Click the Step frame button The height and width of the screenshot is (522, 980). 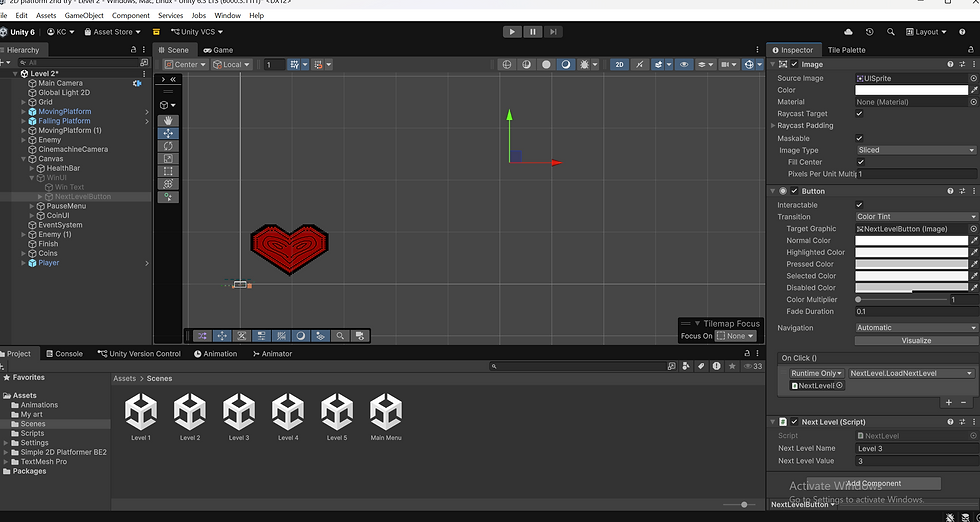coord(552,32)
